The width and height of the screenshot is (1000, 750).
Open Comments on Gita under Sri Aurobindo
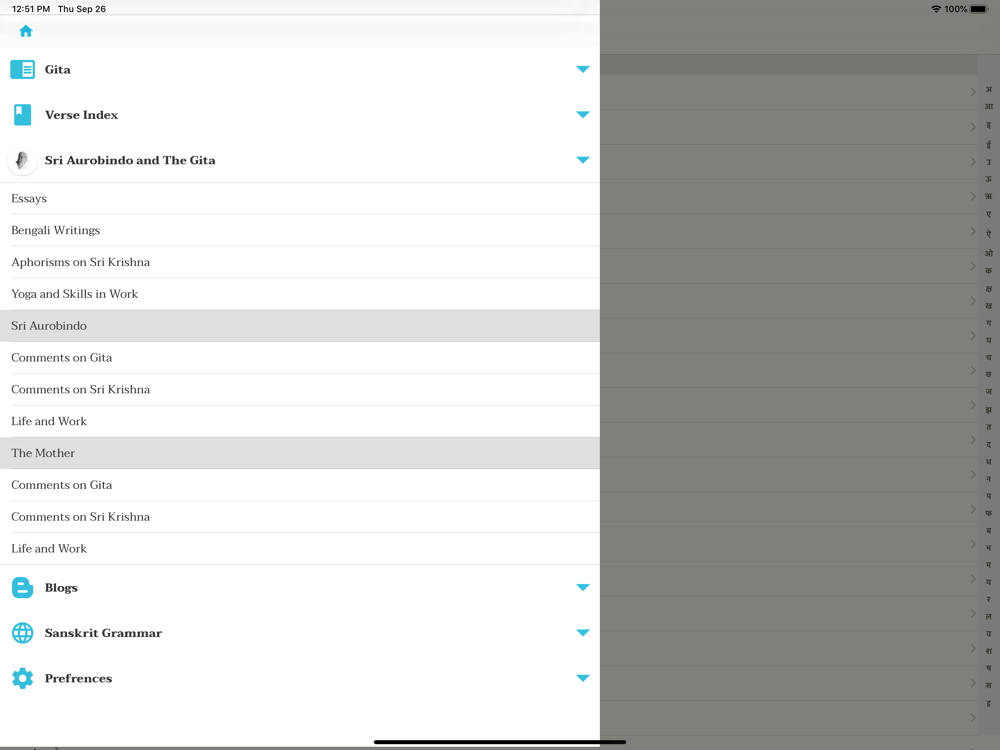pyautogui.click(x=300, y=358)
